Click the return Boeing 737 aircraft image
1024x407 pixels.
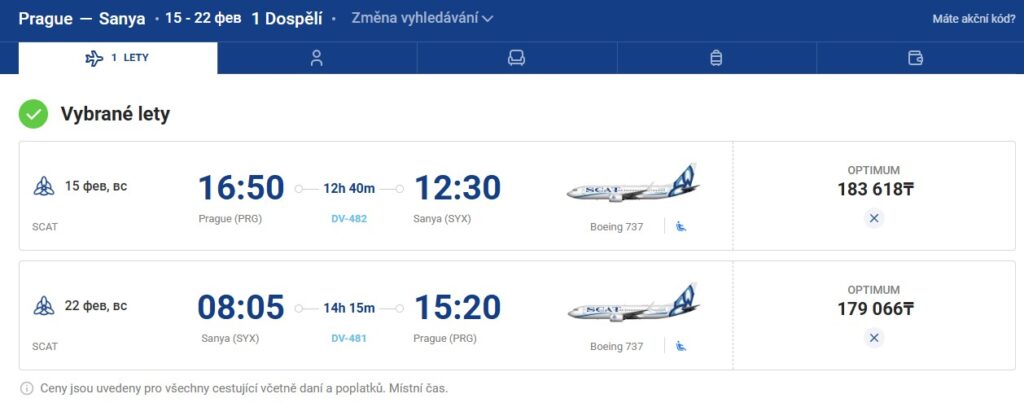click(x=632, y=304)
